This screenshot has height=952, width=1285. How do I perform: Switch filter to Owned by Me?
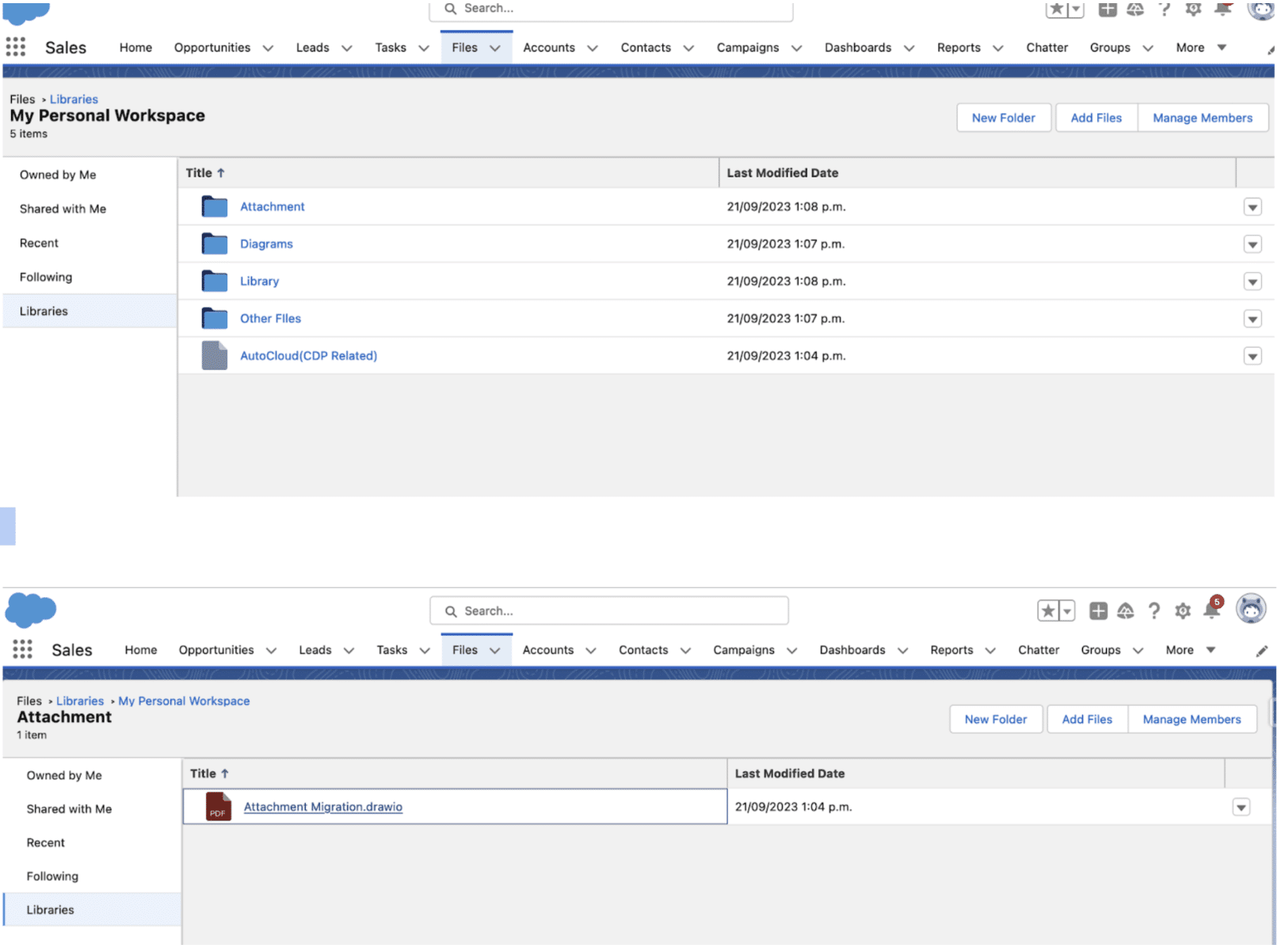pyautogui.click(x=58, y=174)
